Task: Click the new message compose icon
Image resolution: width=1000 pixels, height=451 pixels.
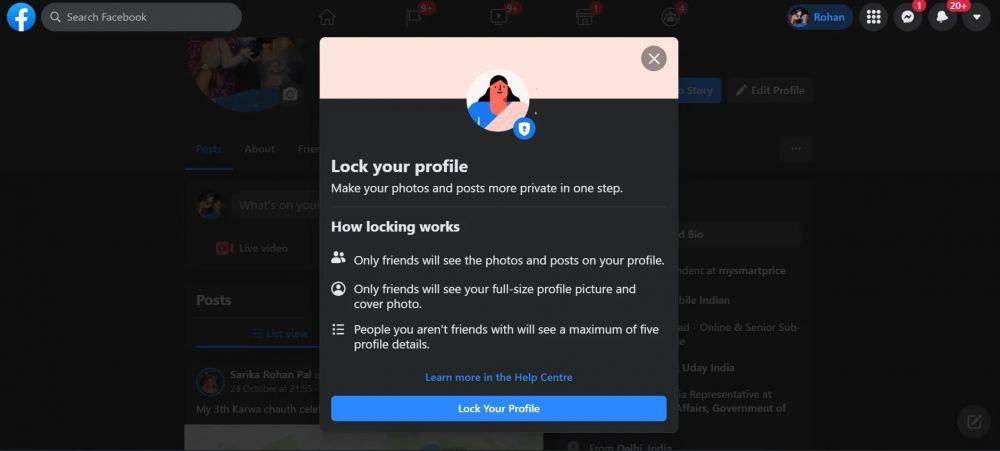Action: click(x=974, y=421)
